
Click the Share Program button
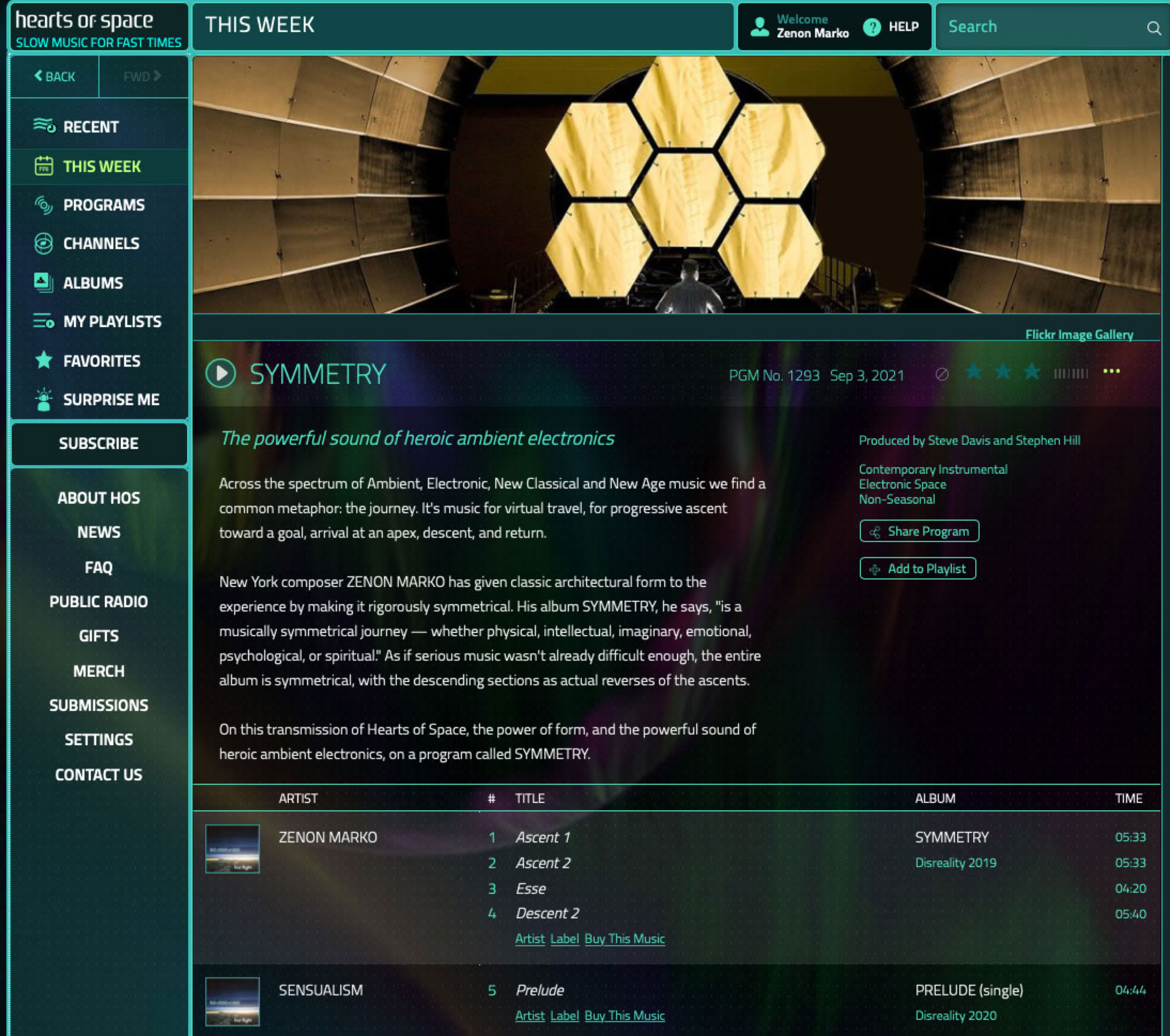click(x=919, y=531)
